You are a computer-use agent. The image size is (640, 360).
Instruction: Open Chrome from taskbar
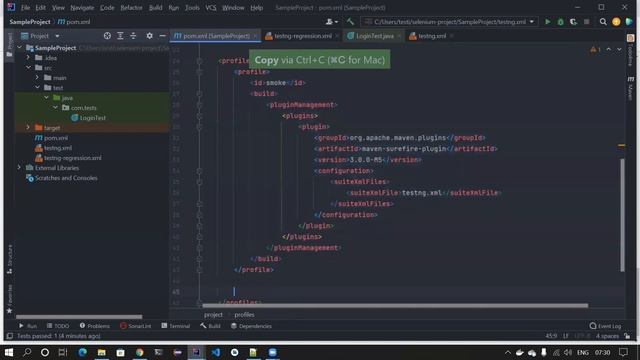pos(140,352)
